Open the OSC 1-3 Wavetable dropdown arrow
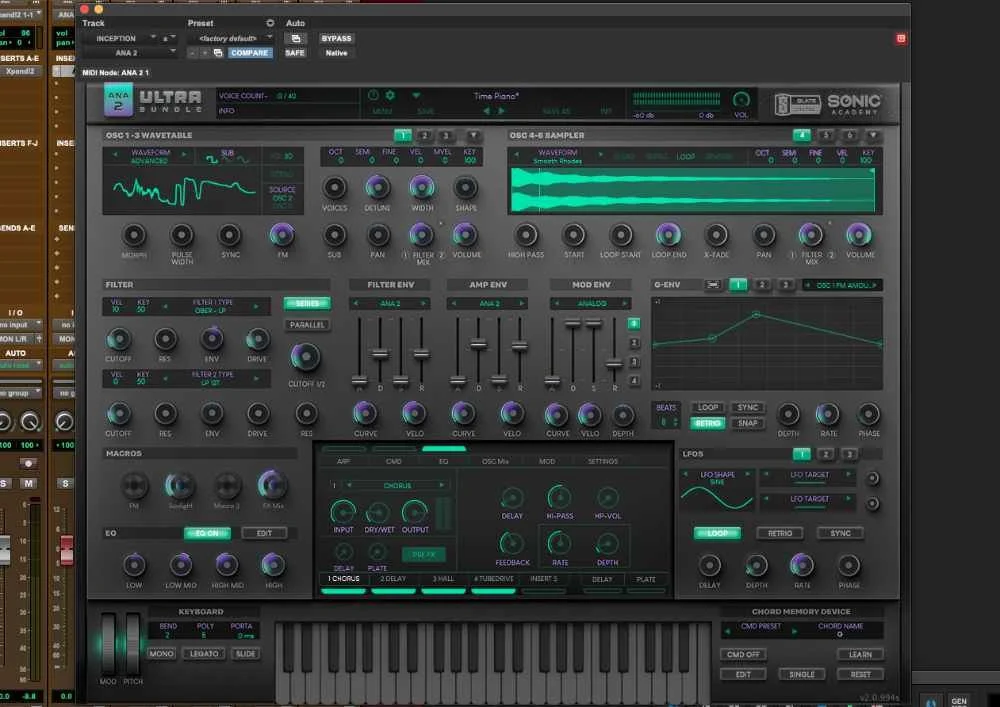 coord(473,135)
